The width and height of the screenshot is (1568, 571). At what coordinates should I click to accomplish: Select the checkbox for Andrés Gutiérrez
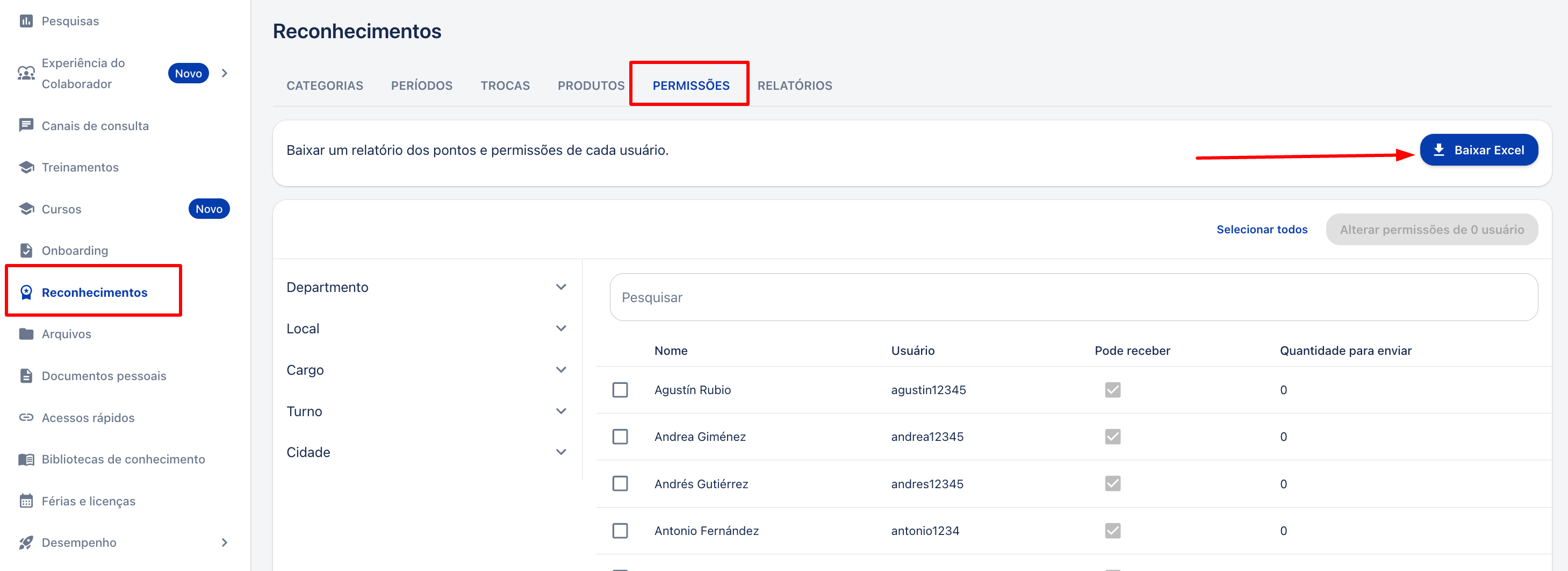point(620,483)
